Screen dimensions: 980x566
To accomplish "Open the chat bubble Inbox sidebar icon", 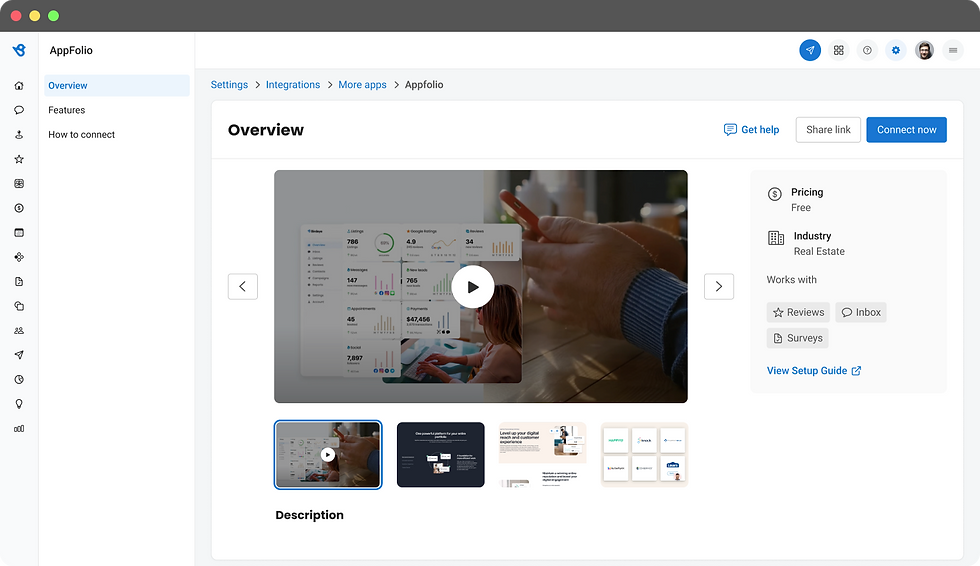I will click(x=19, y=110).
